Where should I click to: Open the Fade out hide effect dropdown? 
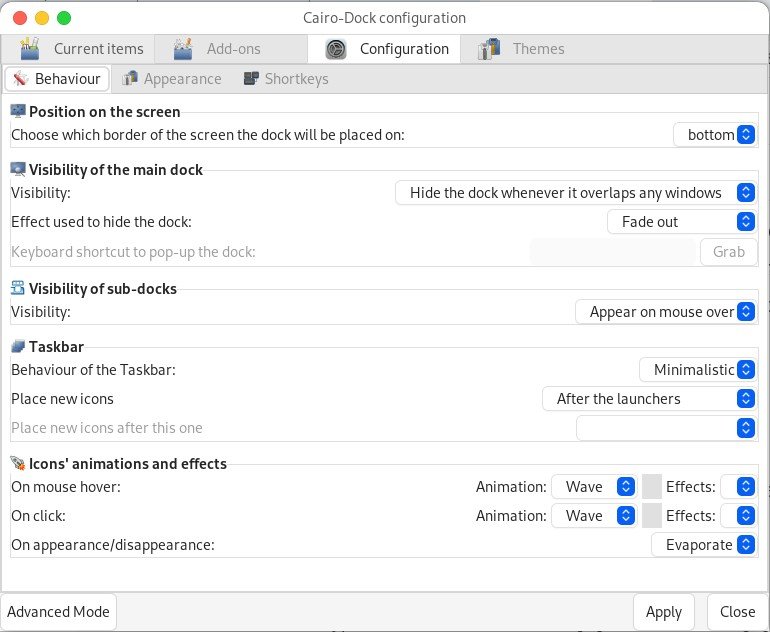[x=682, y=221]
